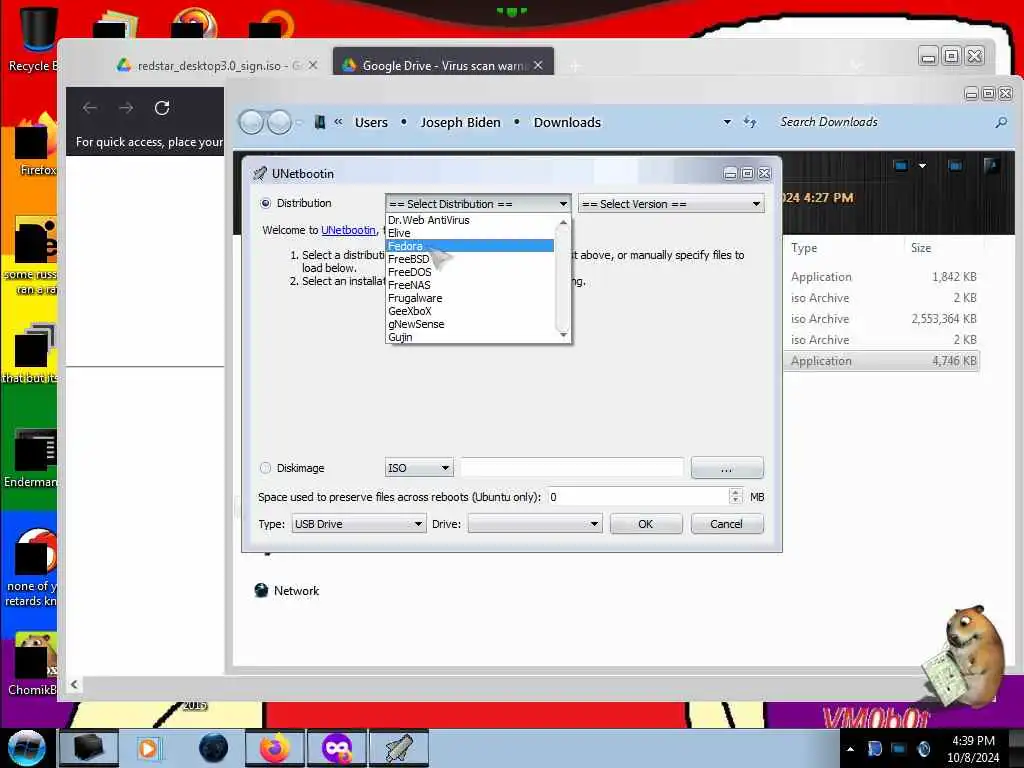Click browser back arrow

(90, 108)
